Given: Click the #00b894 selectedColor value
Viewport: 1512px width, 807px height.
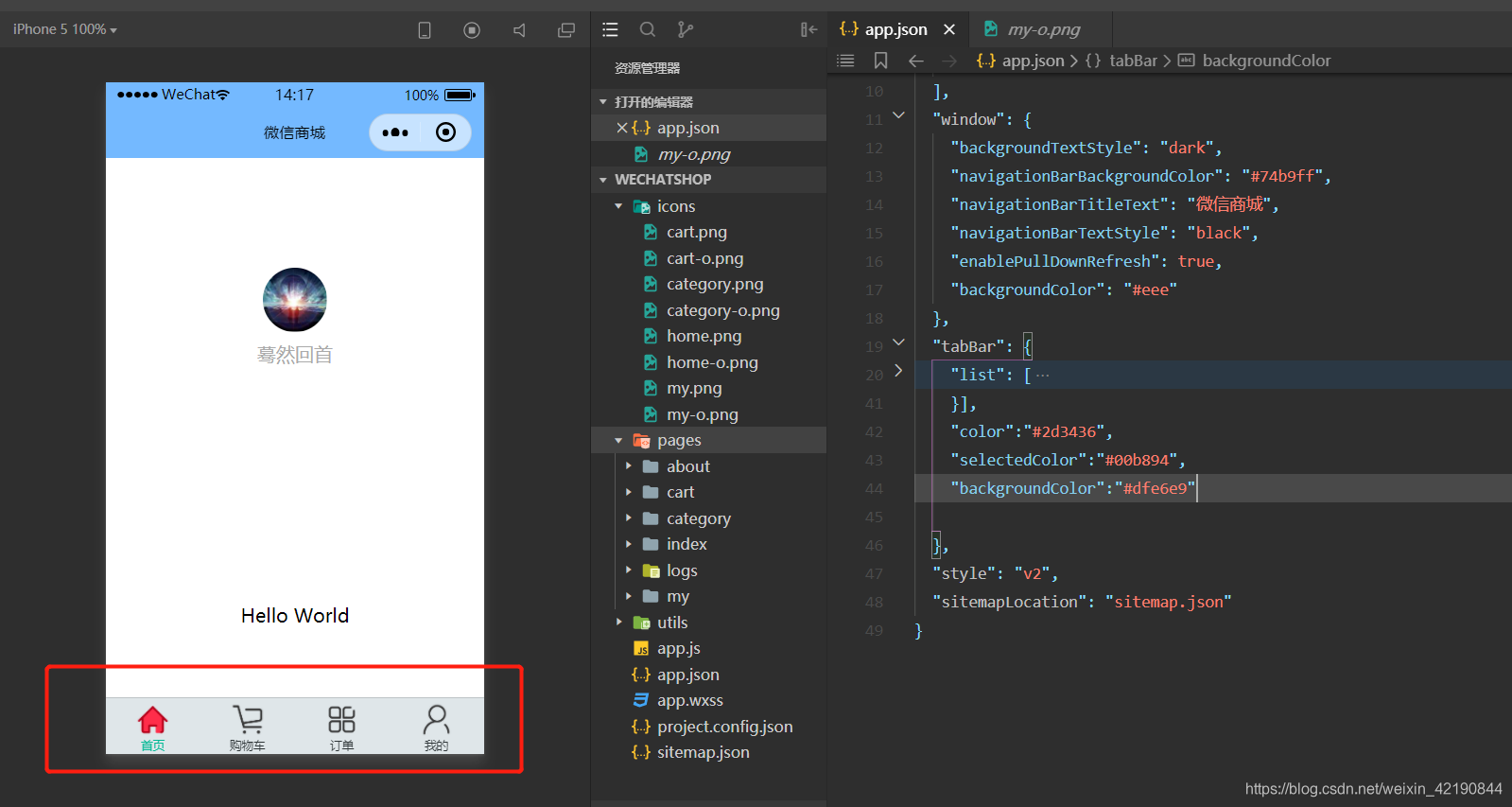Looking at the screenshot, I should point(1137,460).
